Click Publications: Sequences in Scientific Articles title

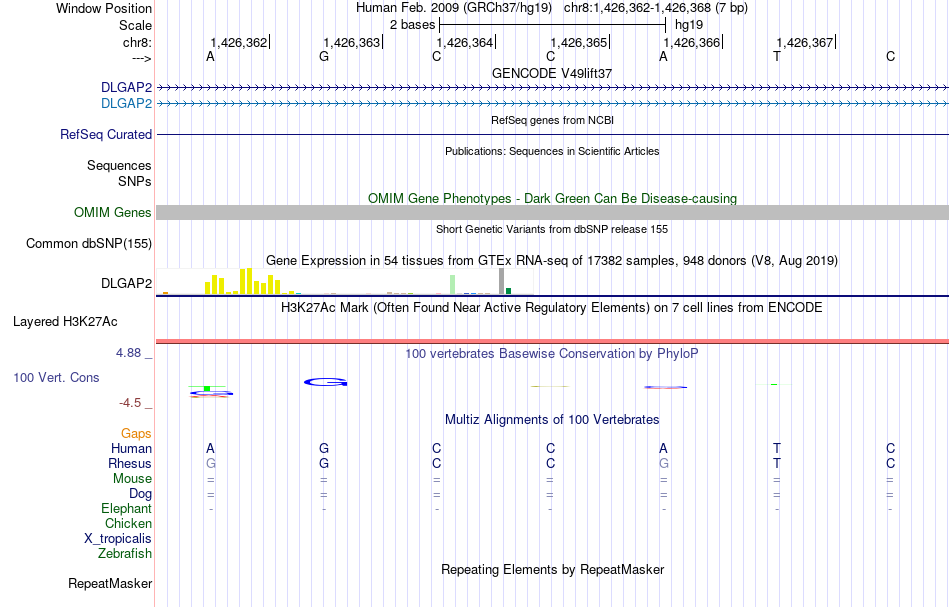pyautogui.click(x=552, y=151)
